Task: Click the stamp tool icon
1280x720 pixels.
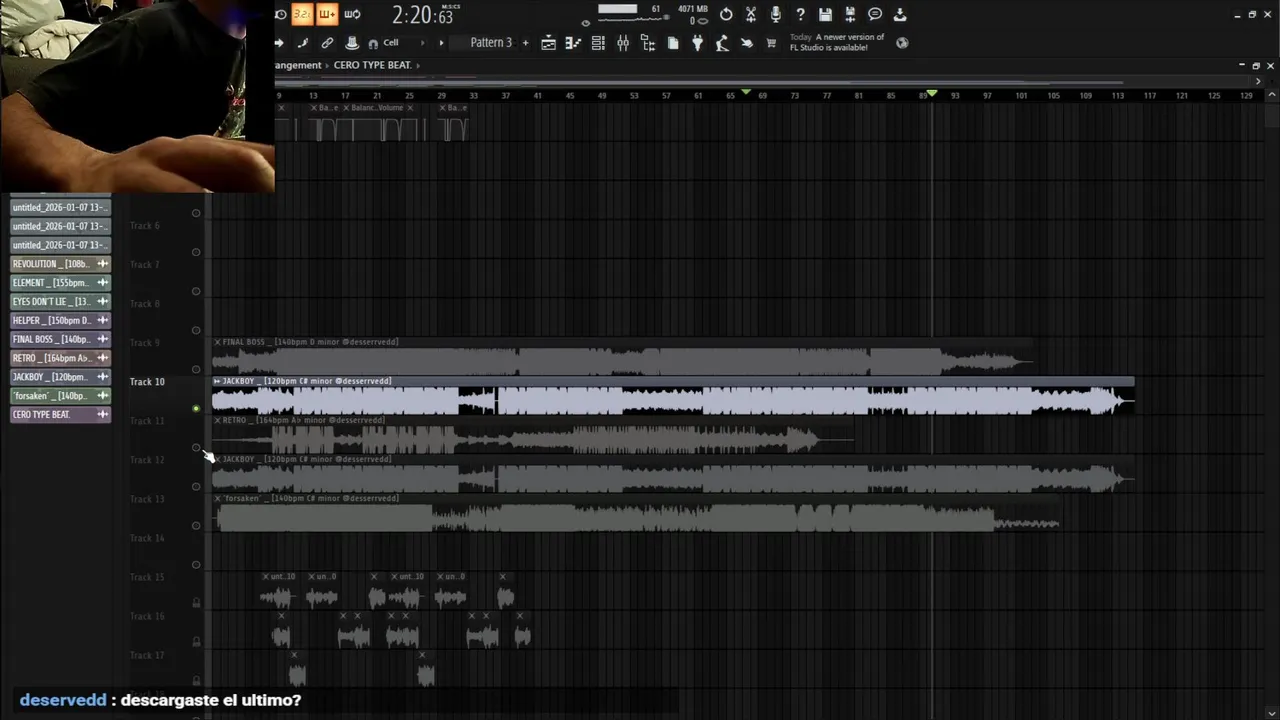Action: 352,43
